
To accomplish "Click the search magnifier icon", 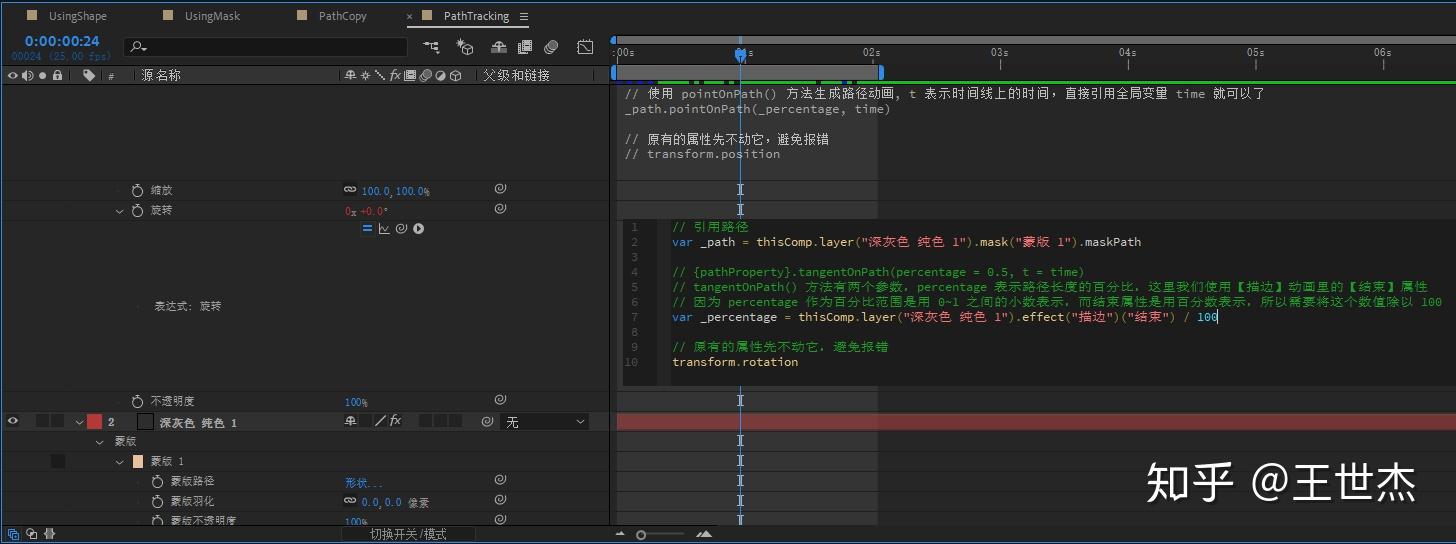I will click(137, 47).
